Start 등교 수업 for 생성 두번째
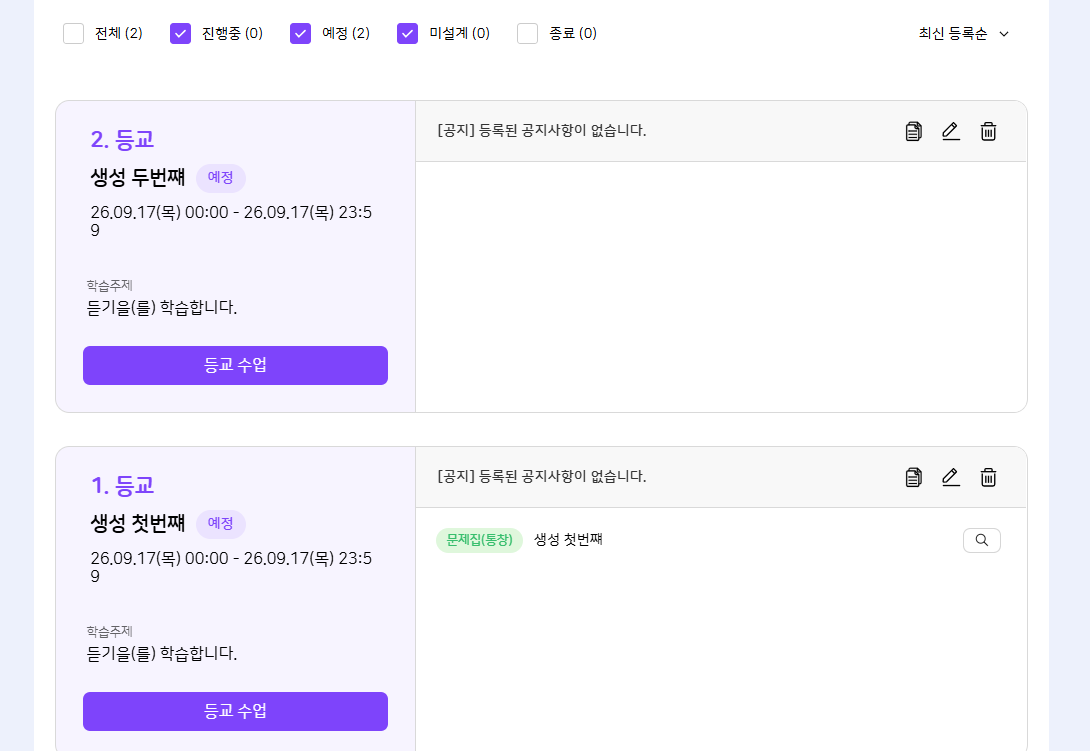The image size is (1090, 751). pyautogui.click(x=236, y=365)
